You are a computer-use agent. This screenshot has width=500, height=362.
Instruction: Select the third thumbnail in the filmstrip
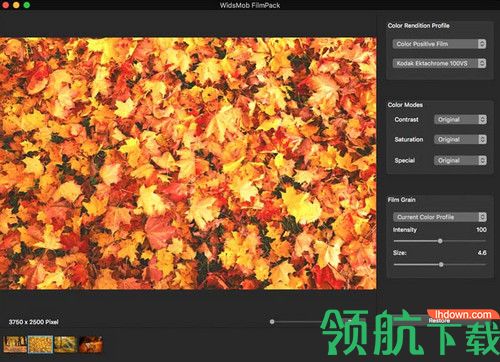click(65, 344)
